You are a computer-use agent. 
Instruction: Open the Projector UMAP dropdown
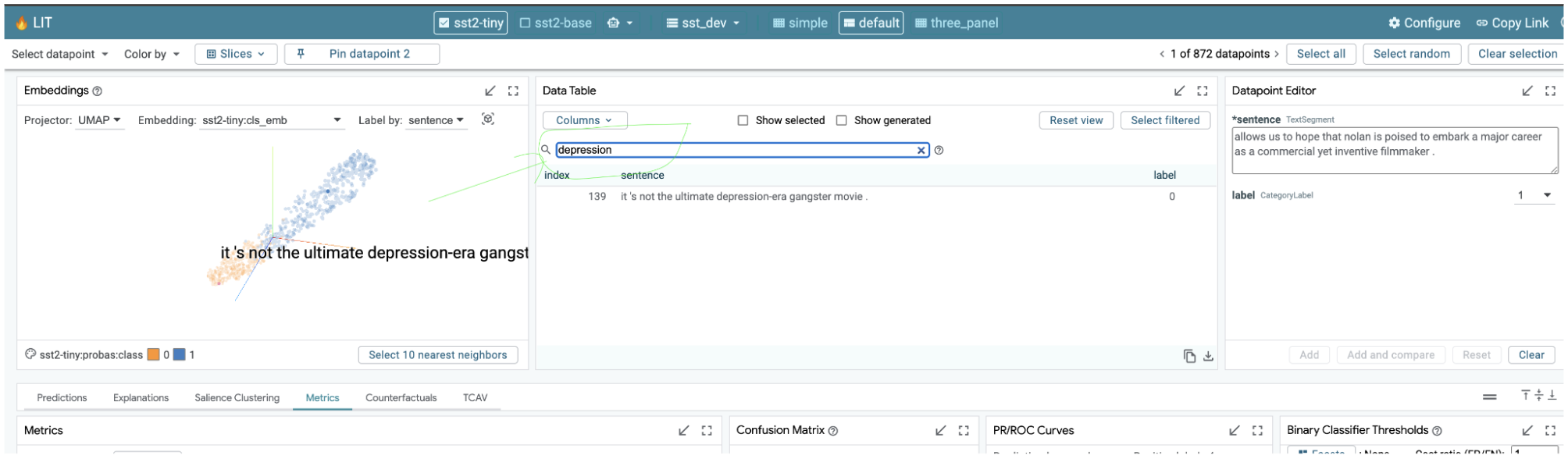click(x=100, y=120)
